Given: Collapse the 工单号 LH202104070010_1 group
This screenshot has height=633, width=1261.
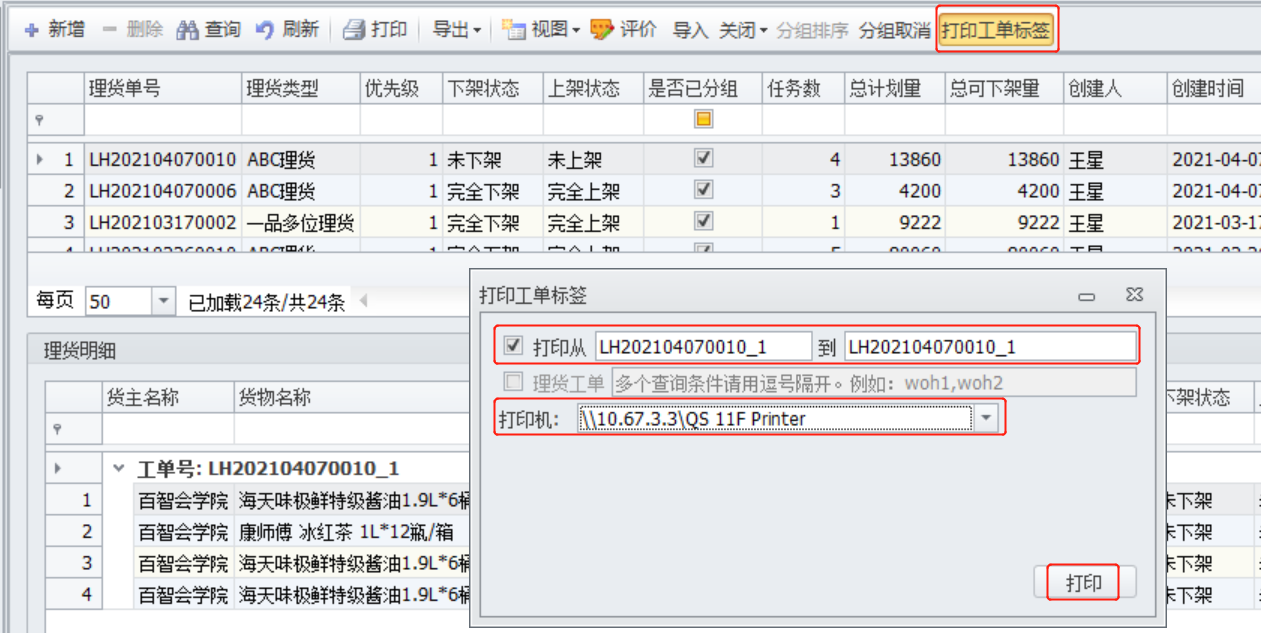Looking at the screenshot, I should [x=119, y=468].
